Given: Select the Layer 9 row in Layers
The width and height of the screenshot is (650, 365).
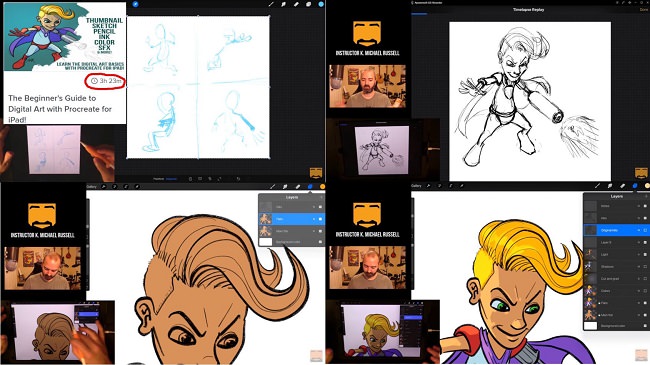Looking at the screenshot, I should [x=616, y=242].
